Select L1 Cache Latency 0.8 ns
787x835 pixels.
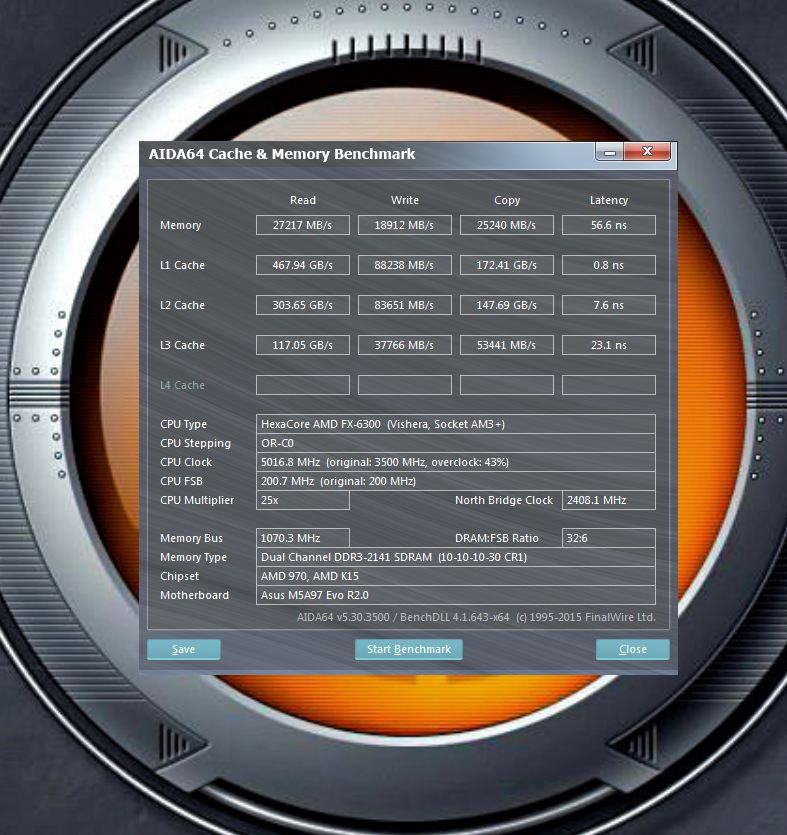[609, 265]
